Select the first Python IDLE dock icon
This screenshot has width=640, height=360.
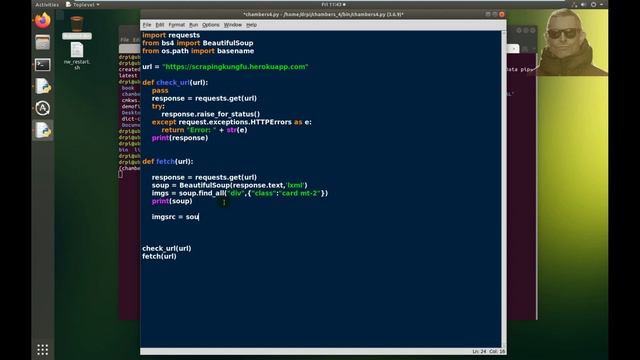(42, 86)
